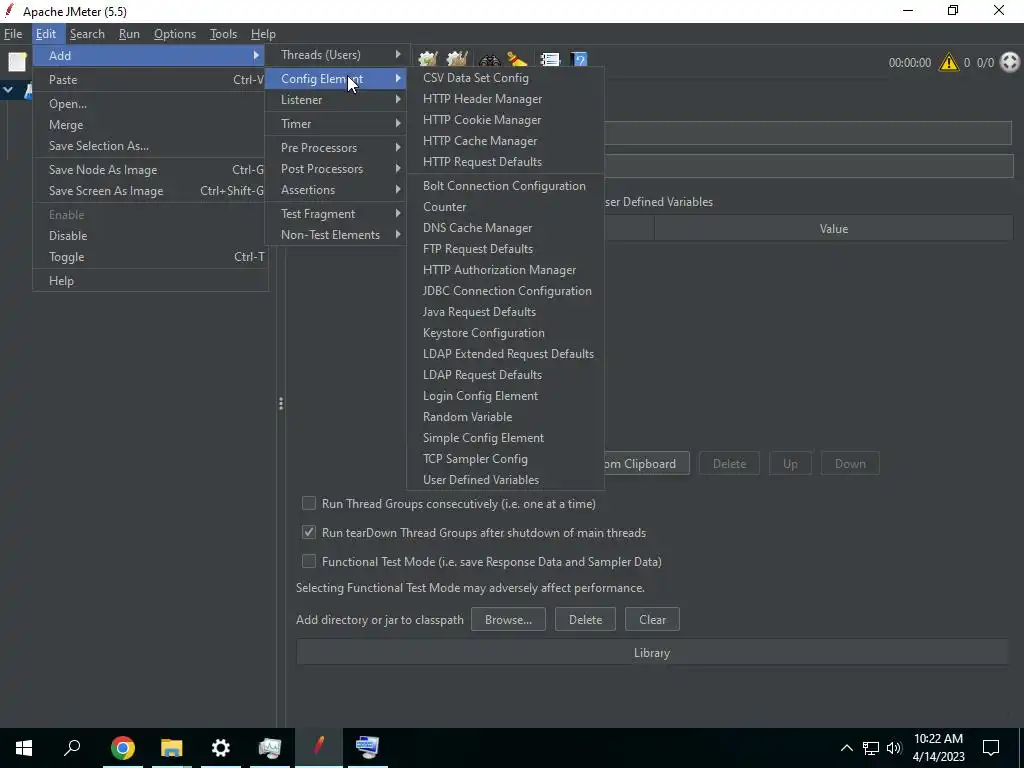Expand the Timer submenu

point(336,123)
